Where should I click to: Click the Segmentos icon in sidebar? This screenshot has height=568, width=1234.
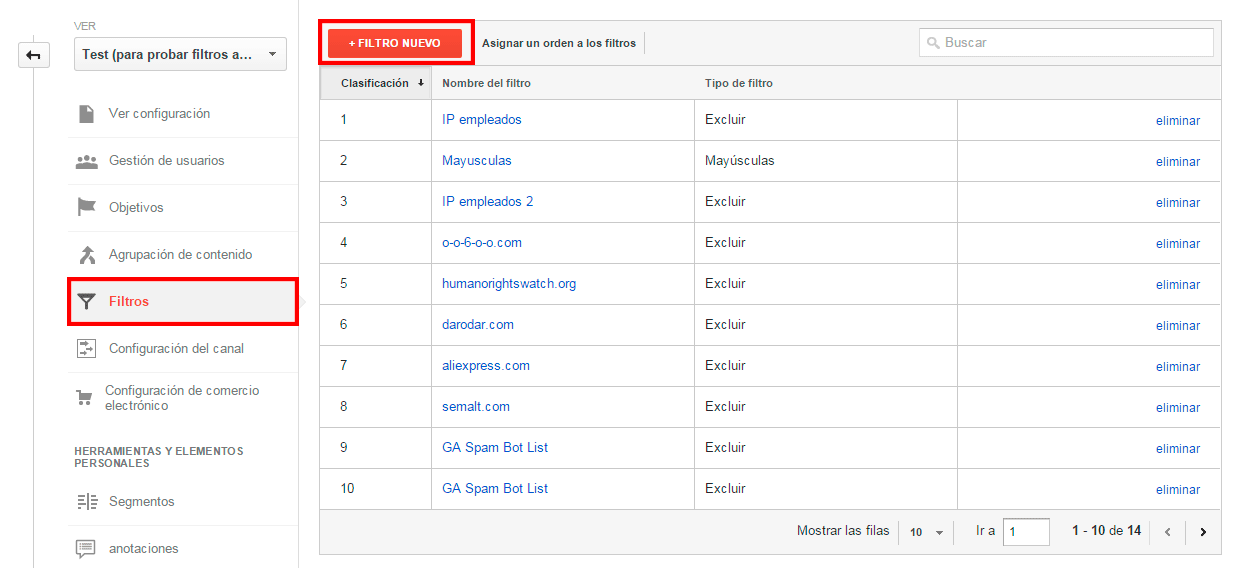click(87, 502)
